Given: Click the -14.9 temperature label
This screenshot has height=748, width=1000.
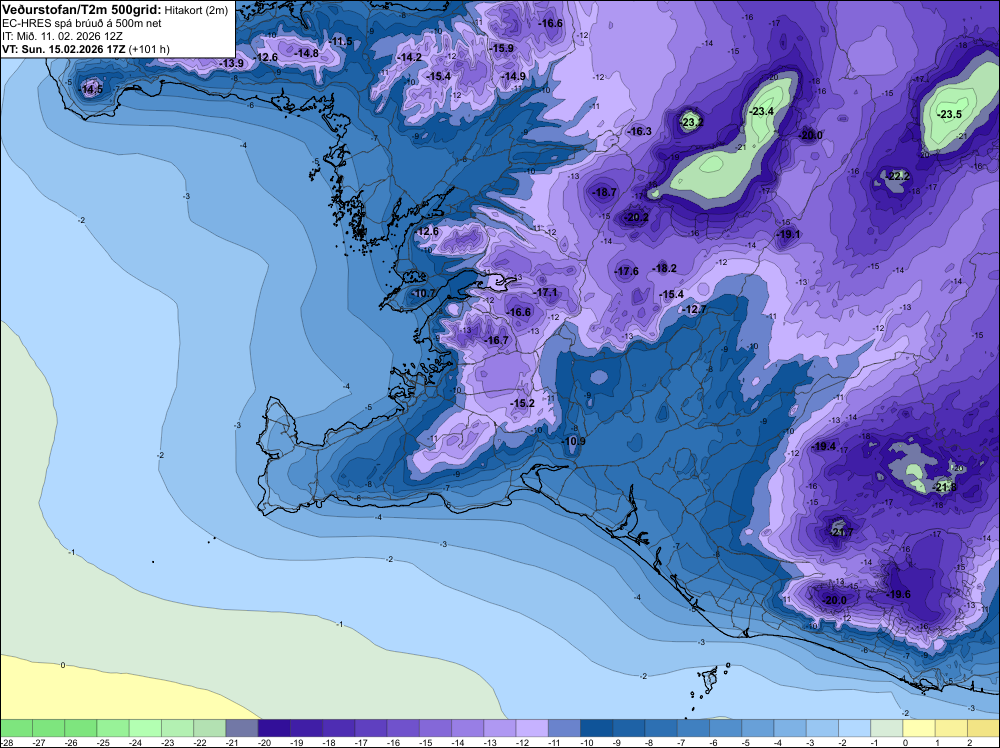Looking at the screenshot, I should tap(513, 77).
